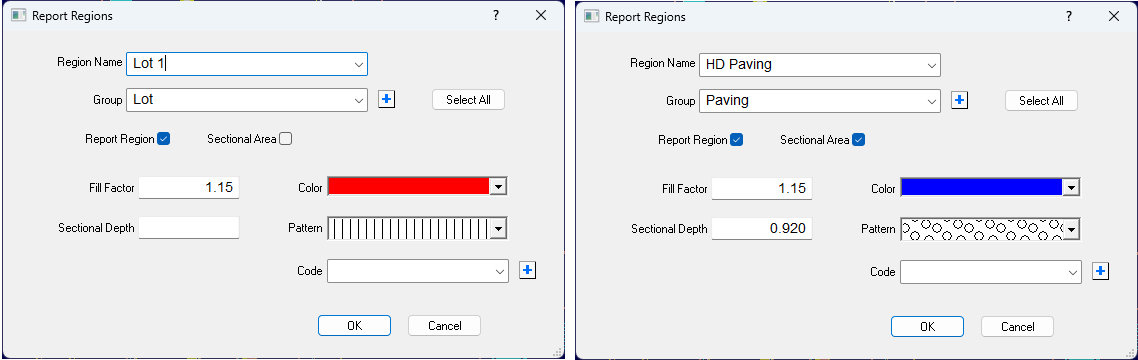Click help question mark in right dialog
Image resolution: width=1138 pixels, height=360 pixels.
pyautogui.click(x=1069, y=16)
